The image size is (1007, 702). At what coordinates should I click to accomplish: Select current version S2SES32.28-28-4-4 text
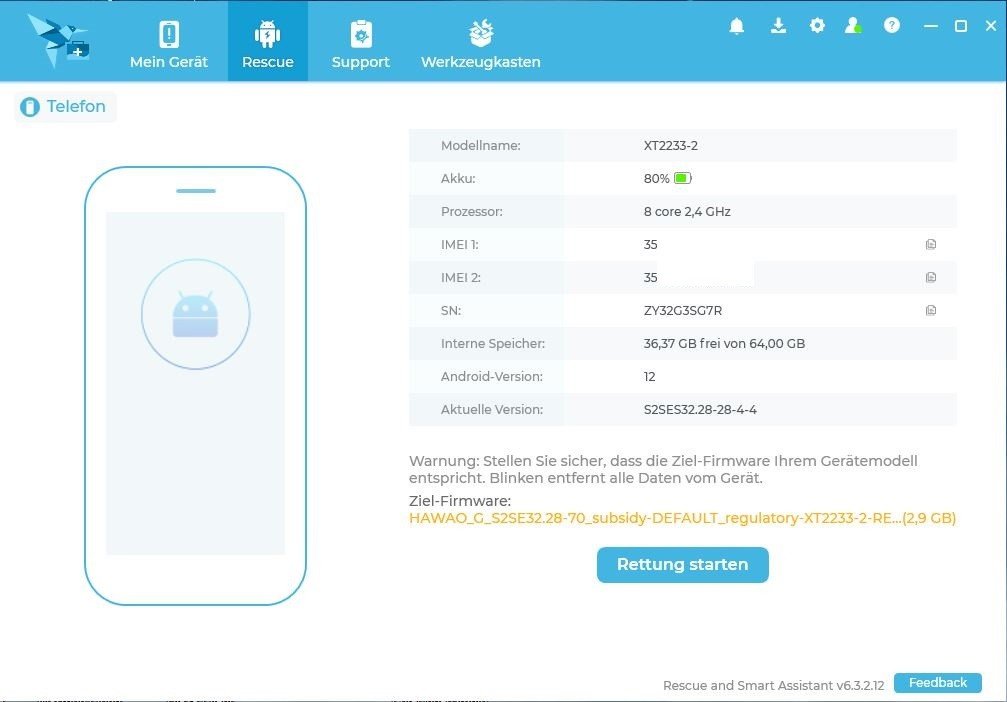tap(700, 410)
